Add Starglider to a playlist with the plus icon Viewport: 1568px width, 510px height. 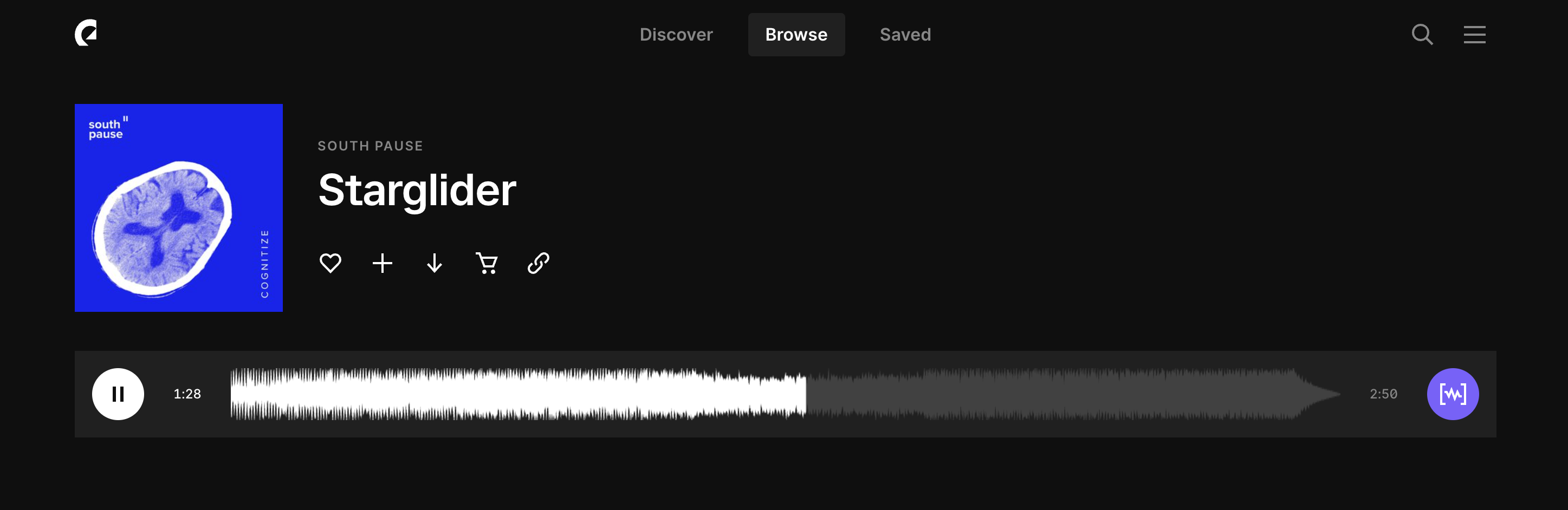(383, 263)
